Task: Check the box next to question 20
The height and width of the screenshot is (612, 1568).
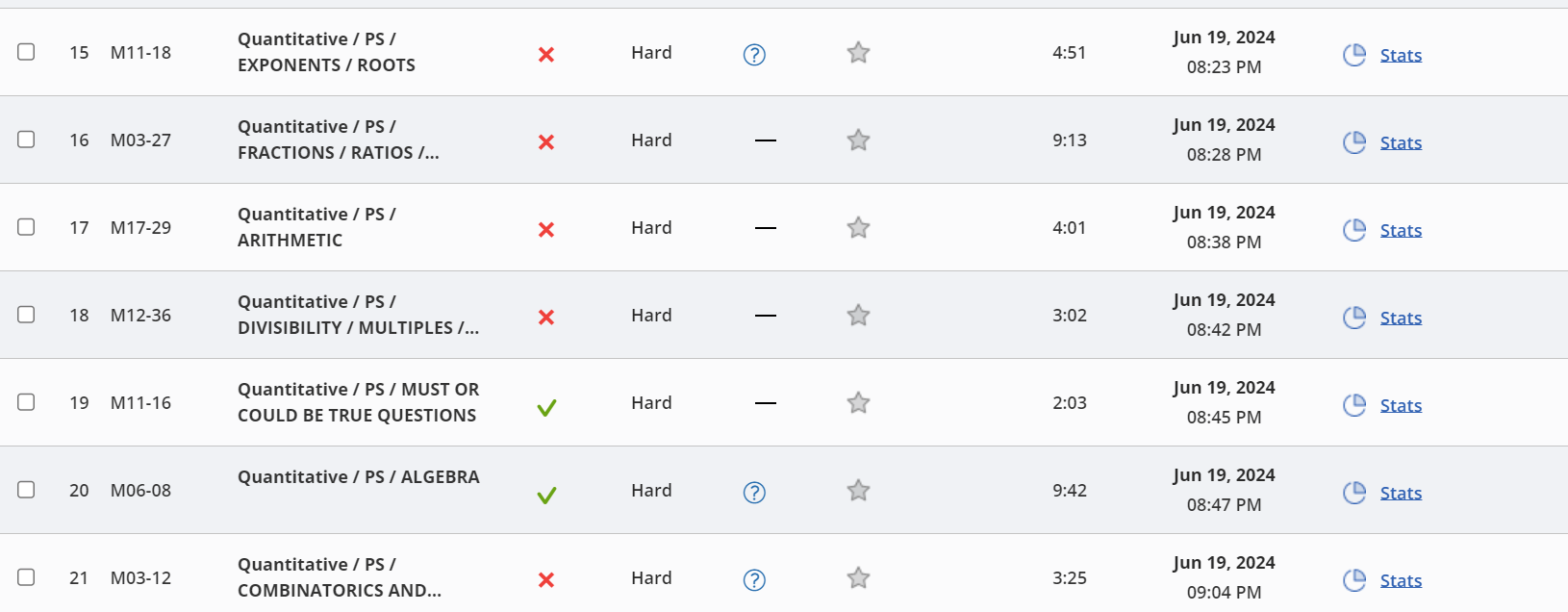Action: click(26, 490)
